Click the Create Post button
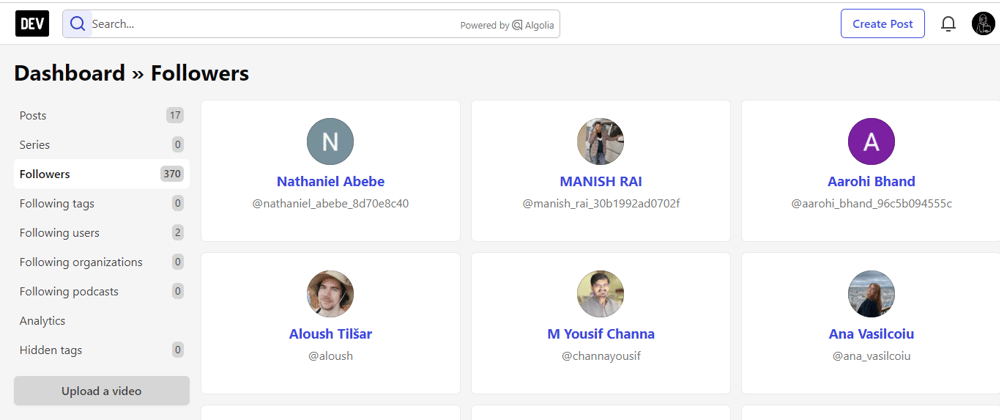1000x420 pixels. tap(883, 24)
